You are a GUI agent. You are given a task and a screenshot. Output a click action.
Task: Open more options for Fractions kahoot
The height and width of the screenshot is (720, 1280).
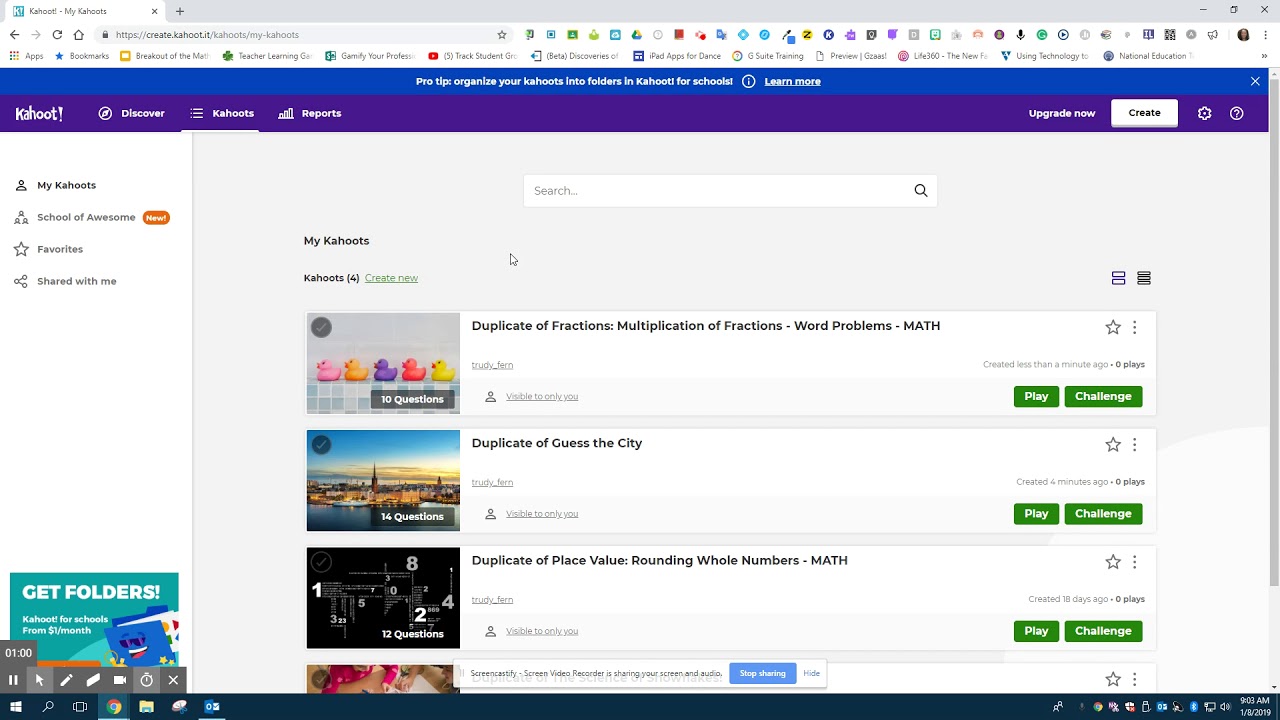(1134, 327)
